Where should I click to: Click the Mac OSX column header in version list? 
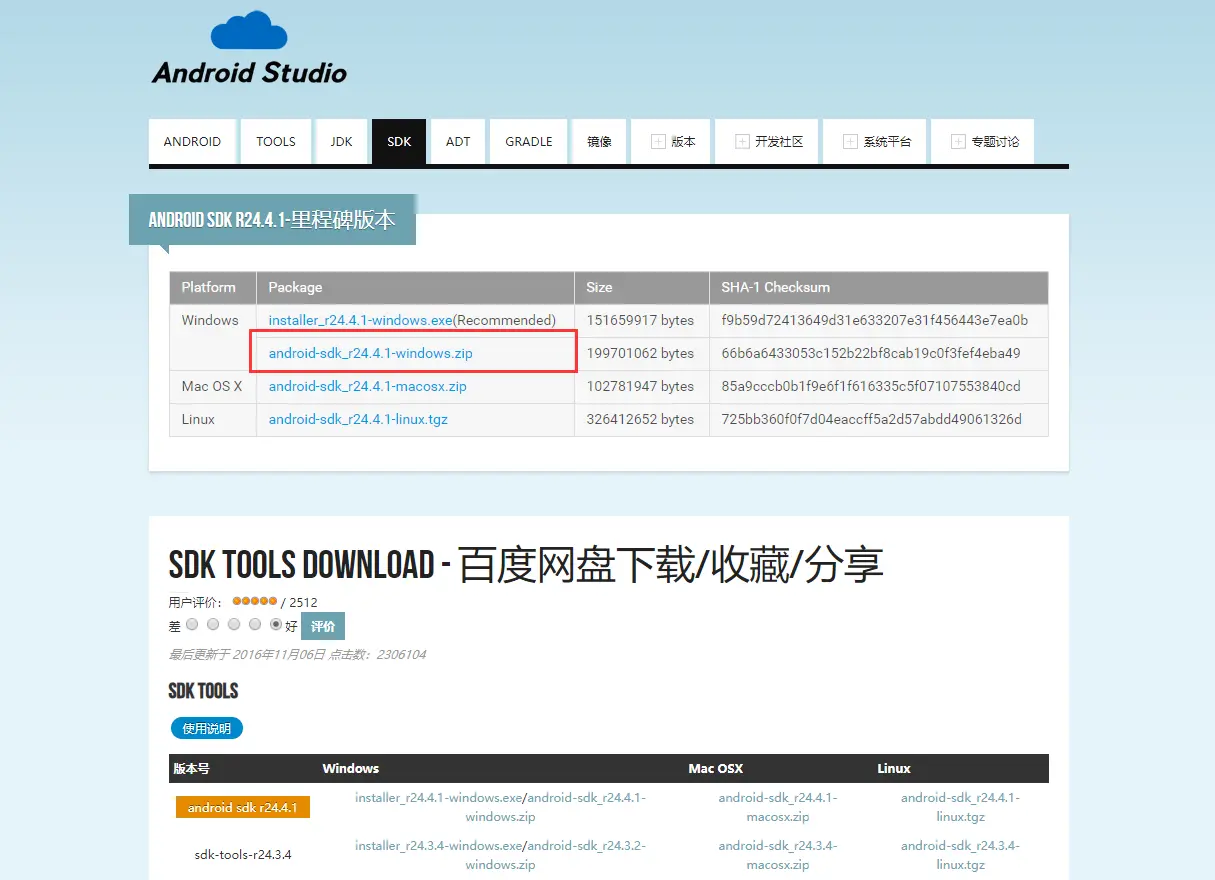[x=716, y=769]
